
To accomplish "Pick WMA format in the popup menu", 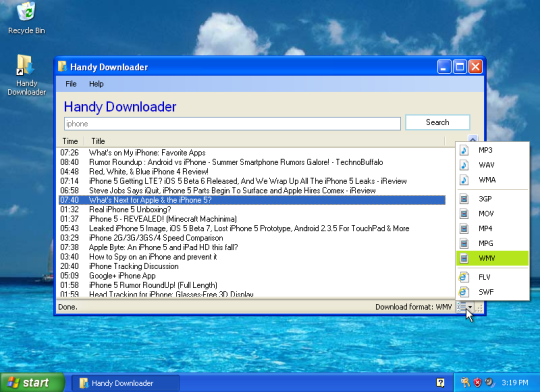I will 492,180.
